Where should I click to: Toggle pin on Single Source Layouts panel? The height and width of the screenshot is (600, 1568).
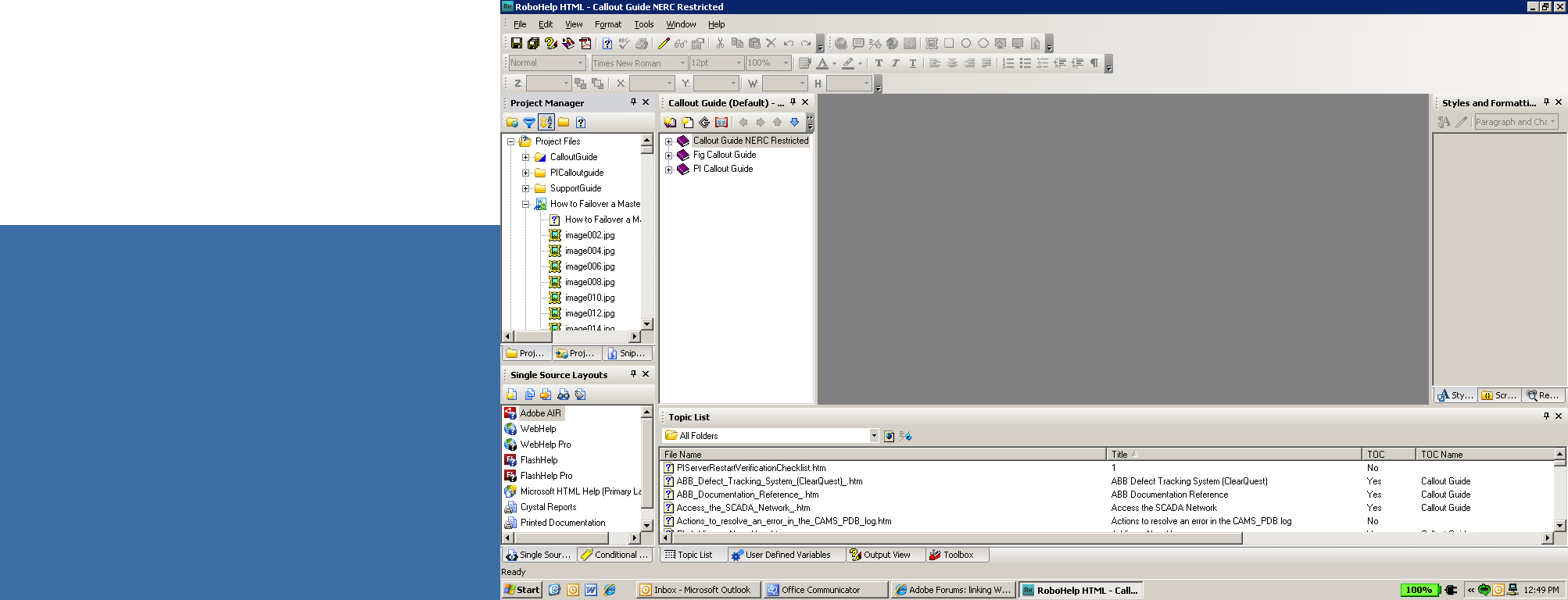point(633,374)
